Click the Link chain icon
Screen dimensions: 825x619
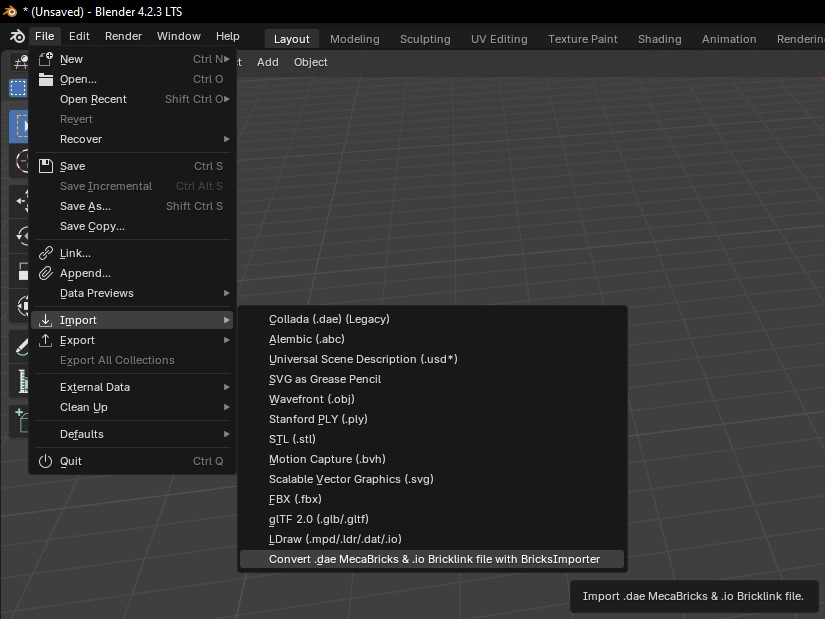click(x=45, y=253)
